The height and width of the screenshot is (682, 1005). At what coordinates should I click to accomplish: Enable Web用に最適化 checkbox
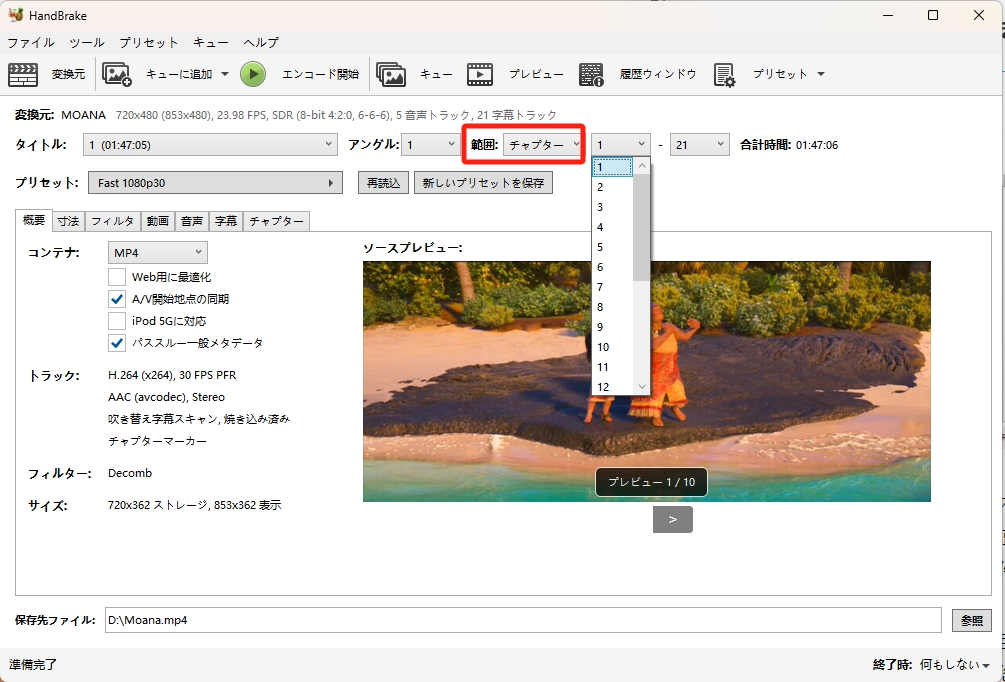tap(117, 277)
